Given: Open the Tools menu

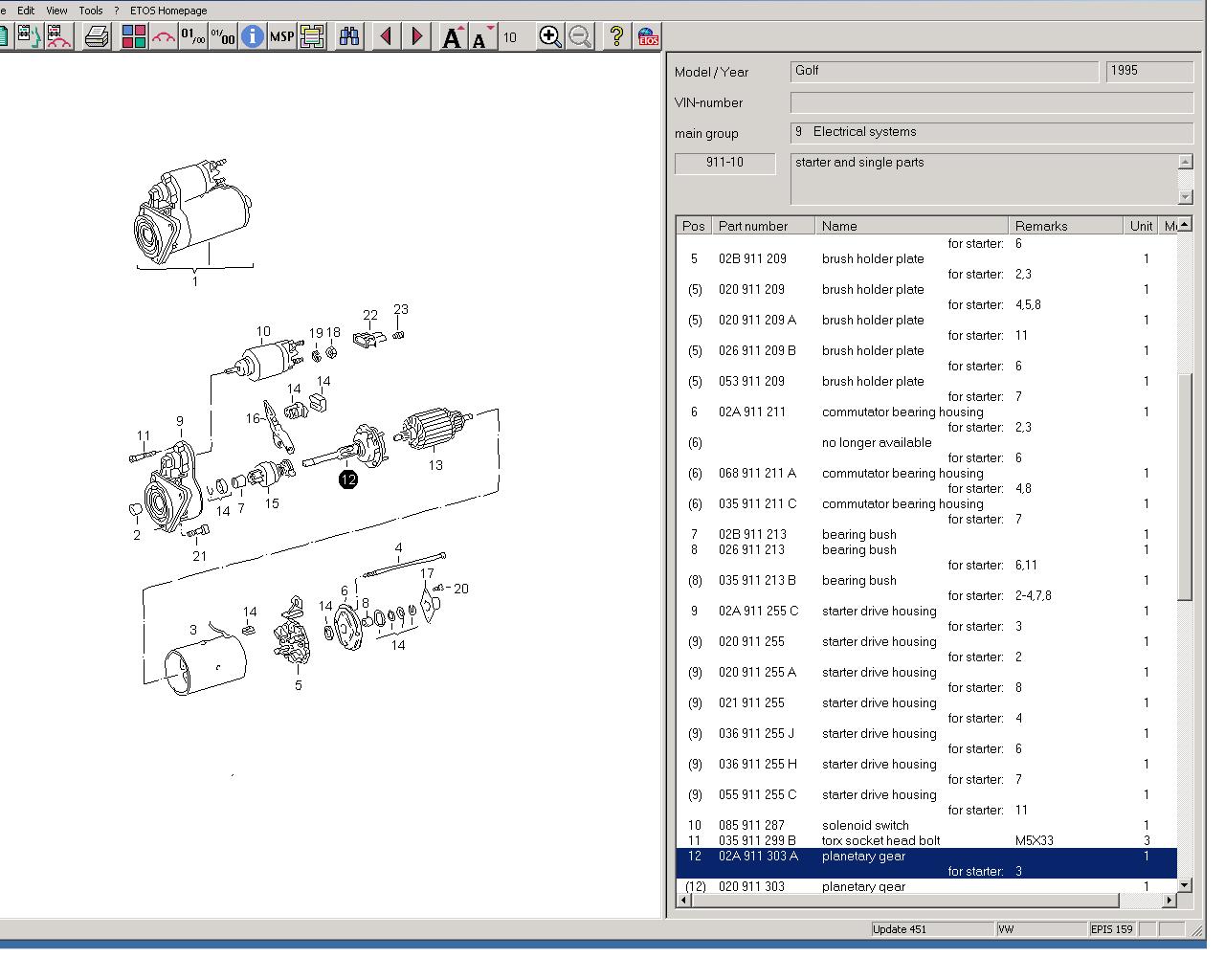Looking at the screenshot, I should point(91,11).
